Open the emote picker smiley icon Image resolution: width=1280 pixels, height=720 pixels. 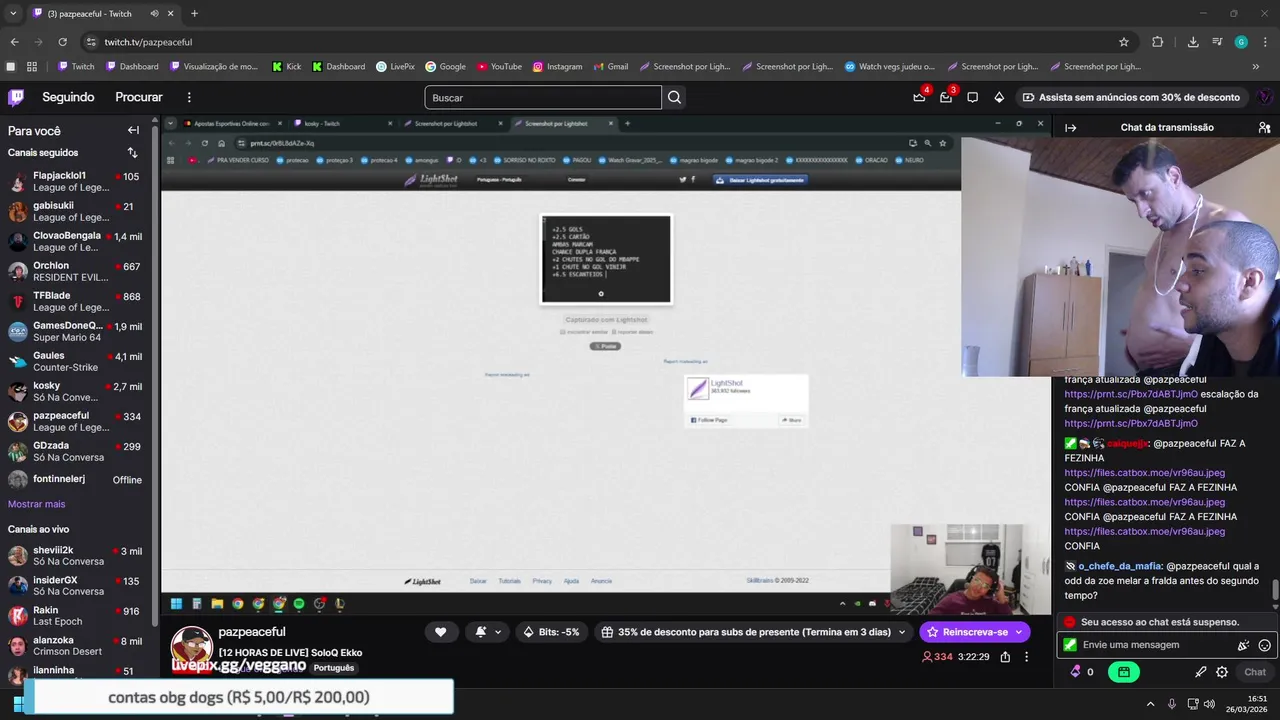(x=1264, y=646)
